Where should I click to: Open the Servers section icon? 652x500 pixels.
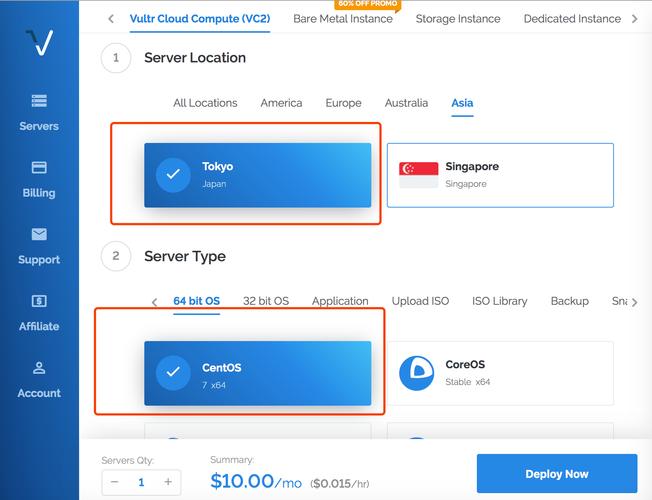(39, 101)
